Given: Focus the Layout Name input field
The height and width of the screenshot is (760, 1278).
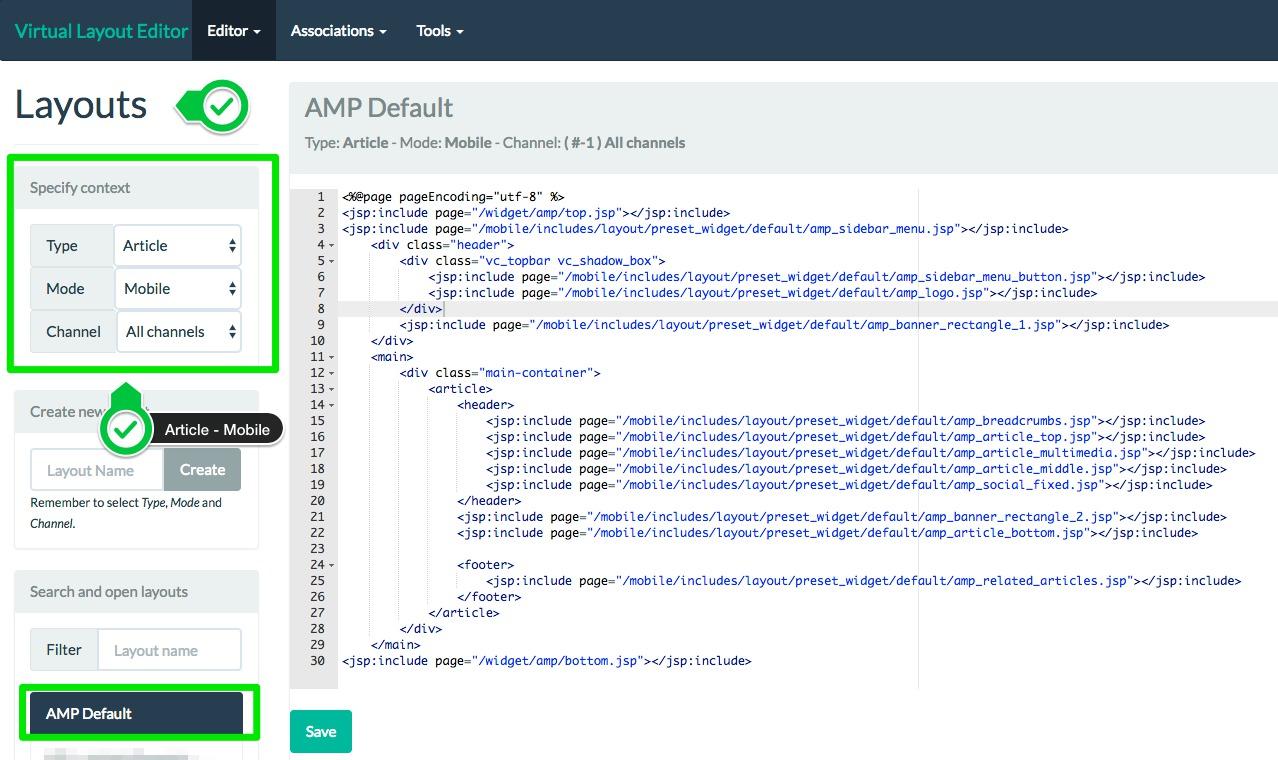Looking at the screenshot, I should point(96,470).
